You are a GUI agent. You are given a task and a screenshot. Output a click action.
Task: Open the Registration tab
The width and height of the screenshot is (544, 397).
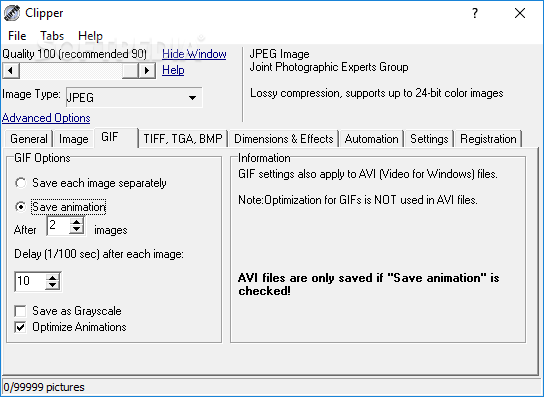(x=488, y=139)
